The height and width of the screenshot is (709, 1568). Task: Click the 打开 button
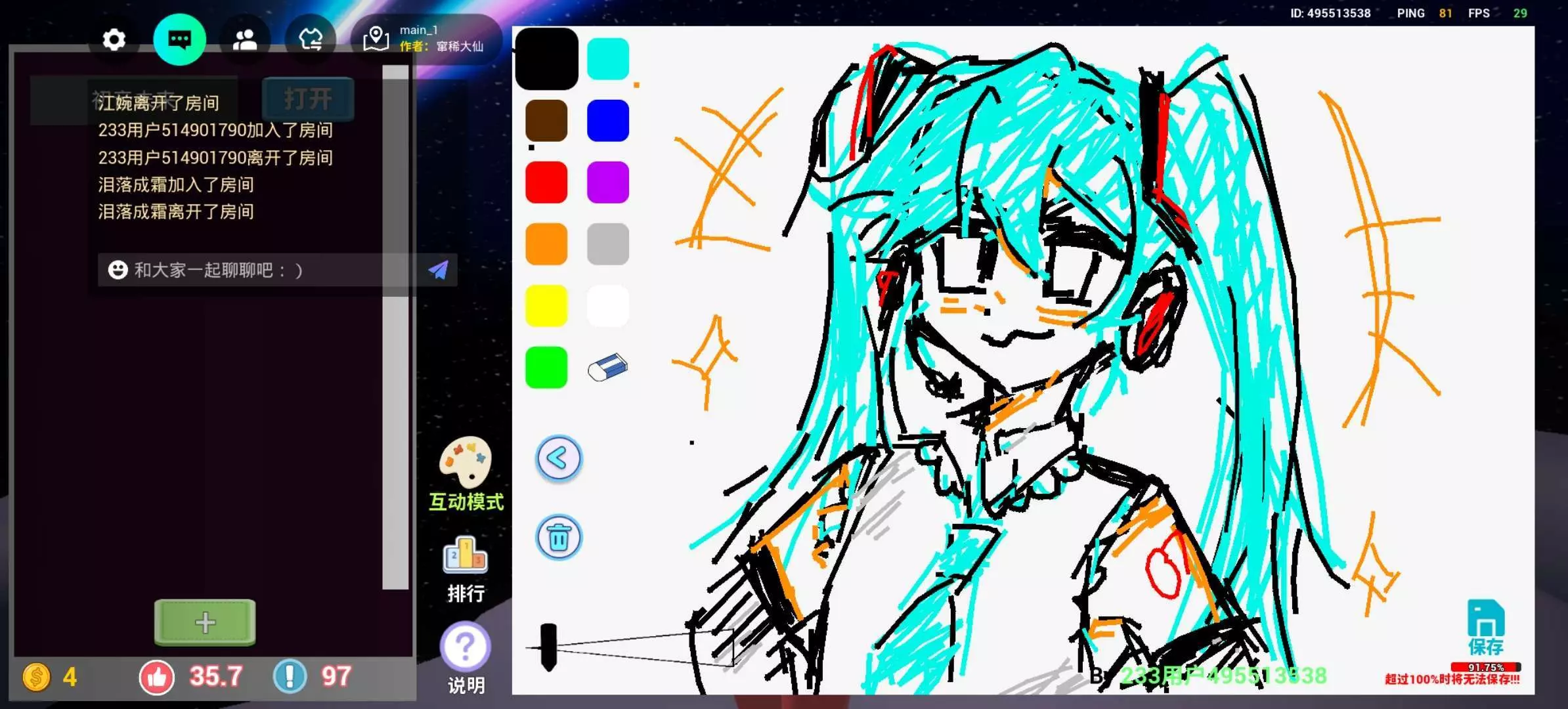pyautogui.click(x=308, y=99)
